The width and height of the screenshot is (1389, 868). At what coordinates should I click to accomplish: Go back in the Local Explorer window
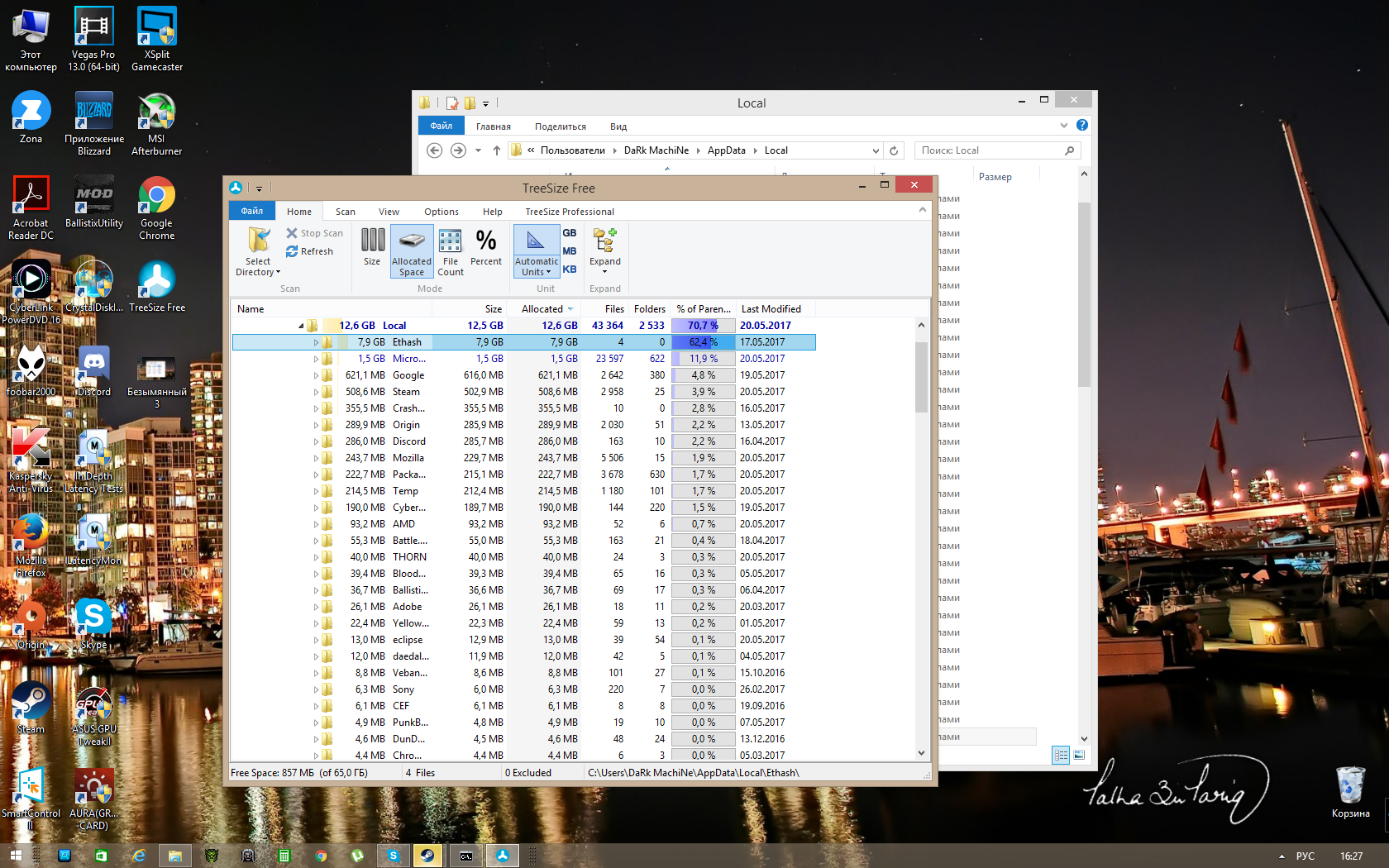pyautogui.click(x=434, y=150)
